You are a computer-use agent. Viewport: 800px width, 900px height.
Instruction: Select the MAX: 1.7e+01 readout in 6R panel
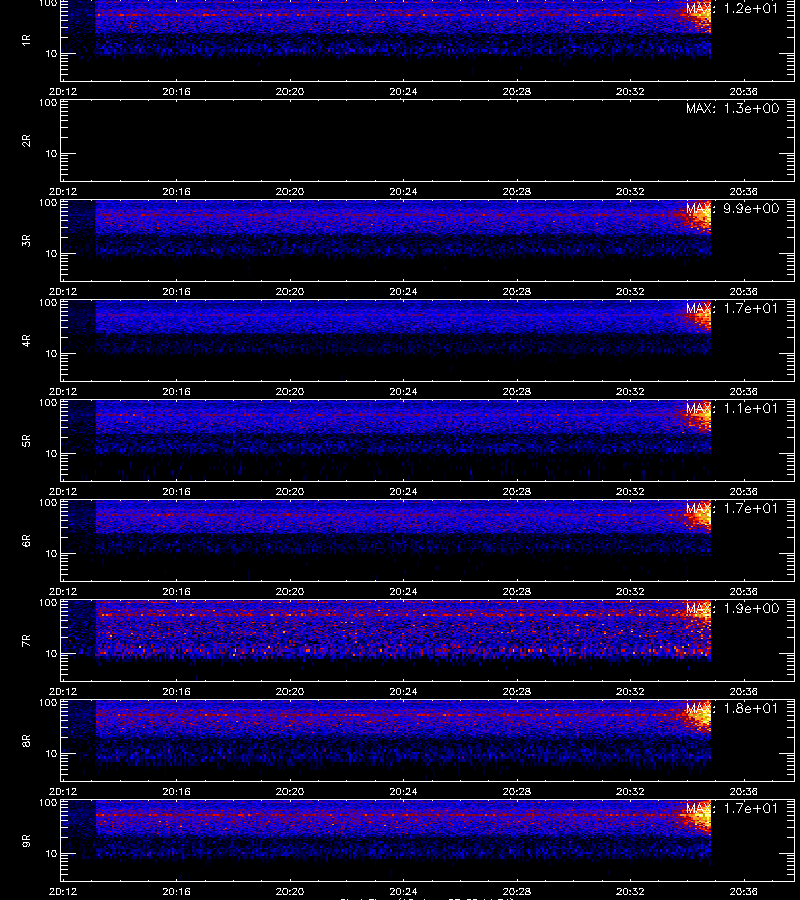[x=732, y=508]
